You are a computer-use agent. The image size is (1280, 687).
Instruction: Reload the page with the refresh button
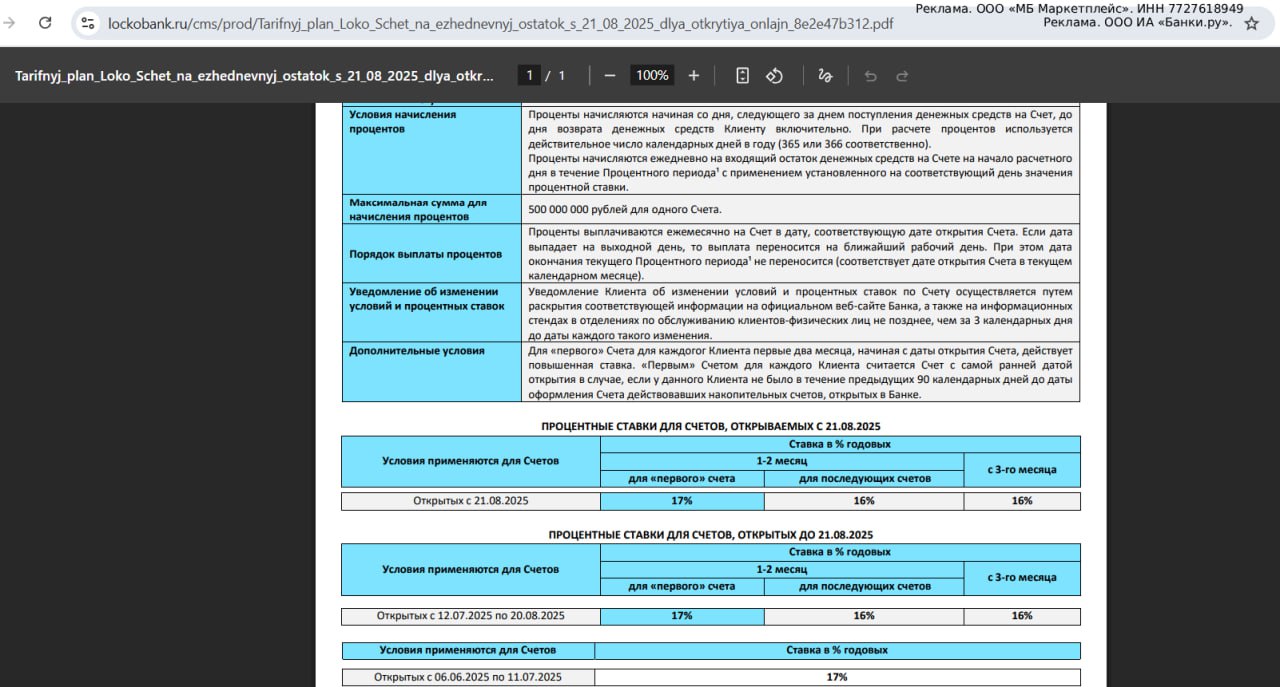coord(45,23)
